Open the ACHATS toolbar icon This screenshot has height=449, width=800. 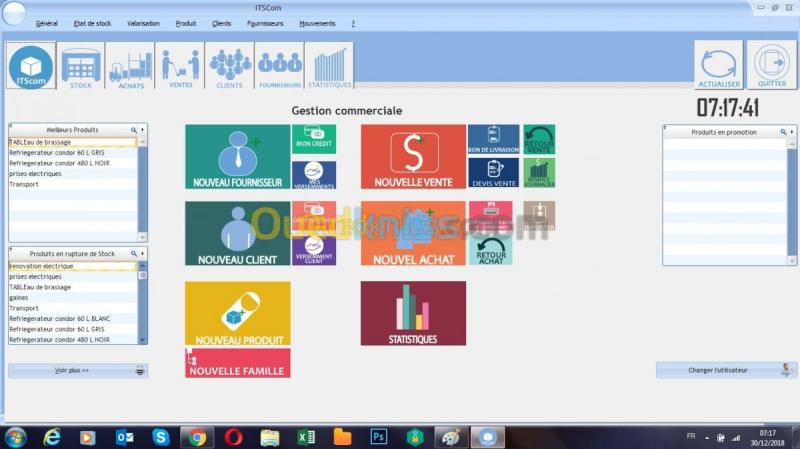click(x=131, y=66)
